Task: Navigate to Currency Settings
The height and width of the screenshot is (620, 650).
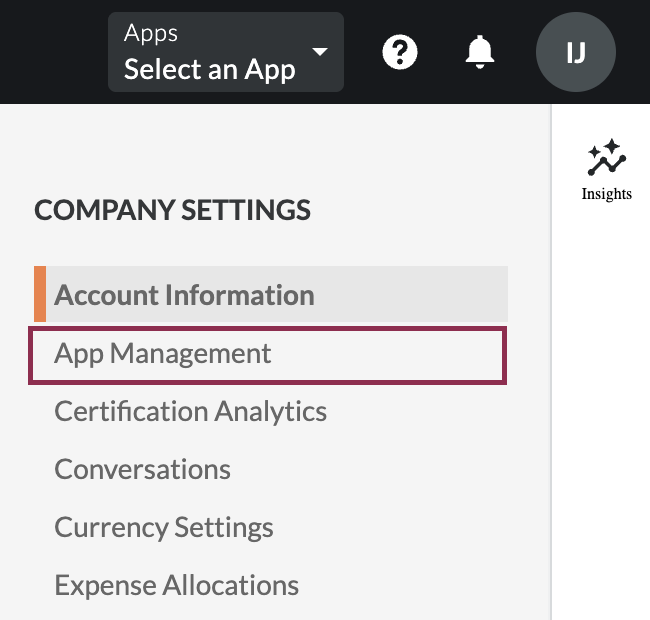Action: pyautogui.click(x=163, y=527)
